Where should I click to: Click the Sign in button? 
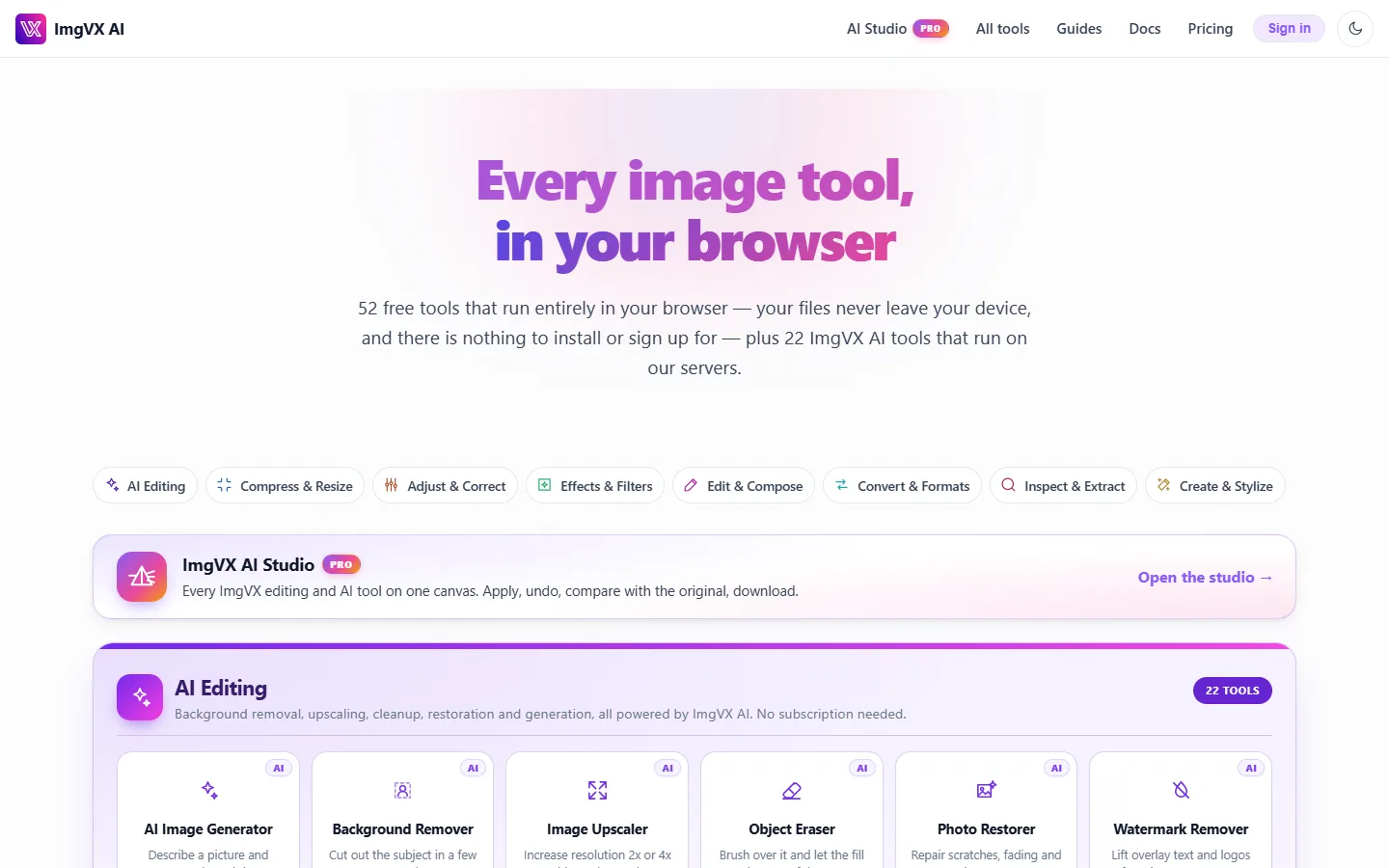pos(1289,29)
